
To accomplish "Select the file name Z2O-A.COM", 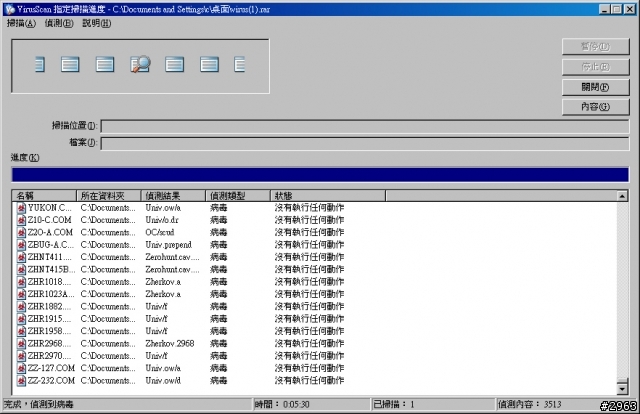I will tap(50, 232).
